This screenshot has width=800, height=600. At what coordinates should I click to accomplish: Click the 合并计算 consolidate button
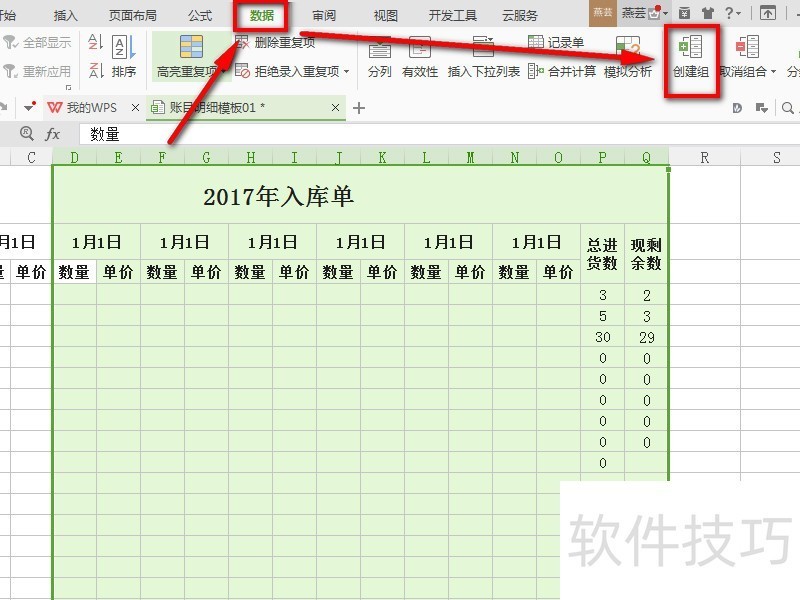[x=562, y=71]
